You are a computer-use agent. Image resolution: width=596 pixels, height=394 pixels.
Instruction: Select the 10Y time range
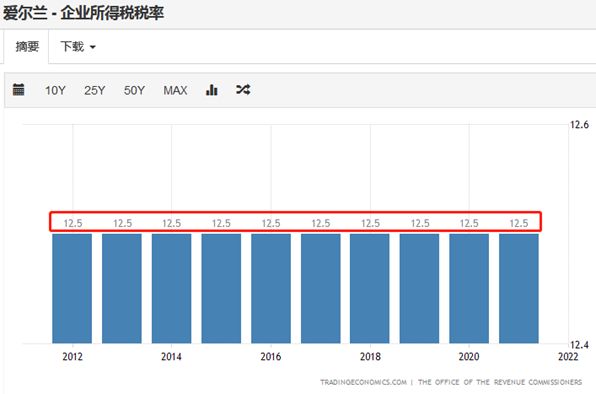coord(55,90)
